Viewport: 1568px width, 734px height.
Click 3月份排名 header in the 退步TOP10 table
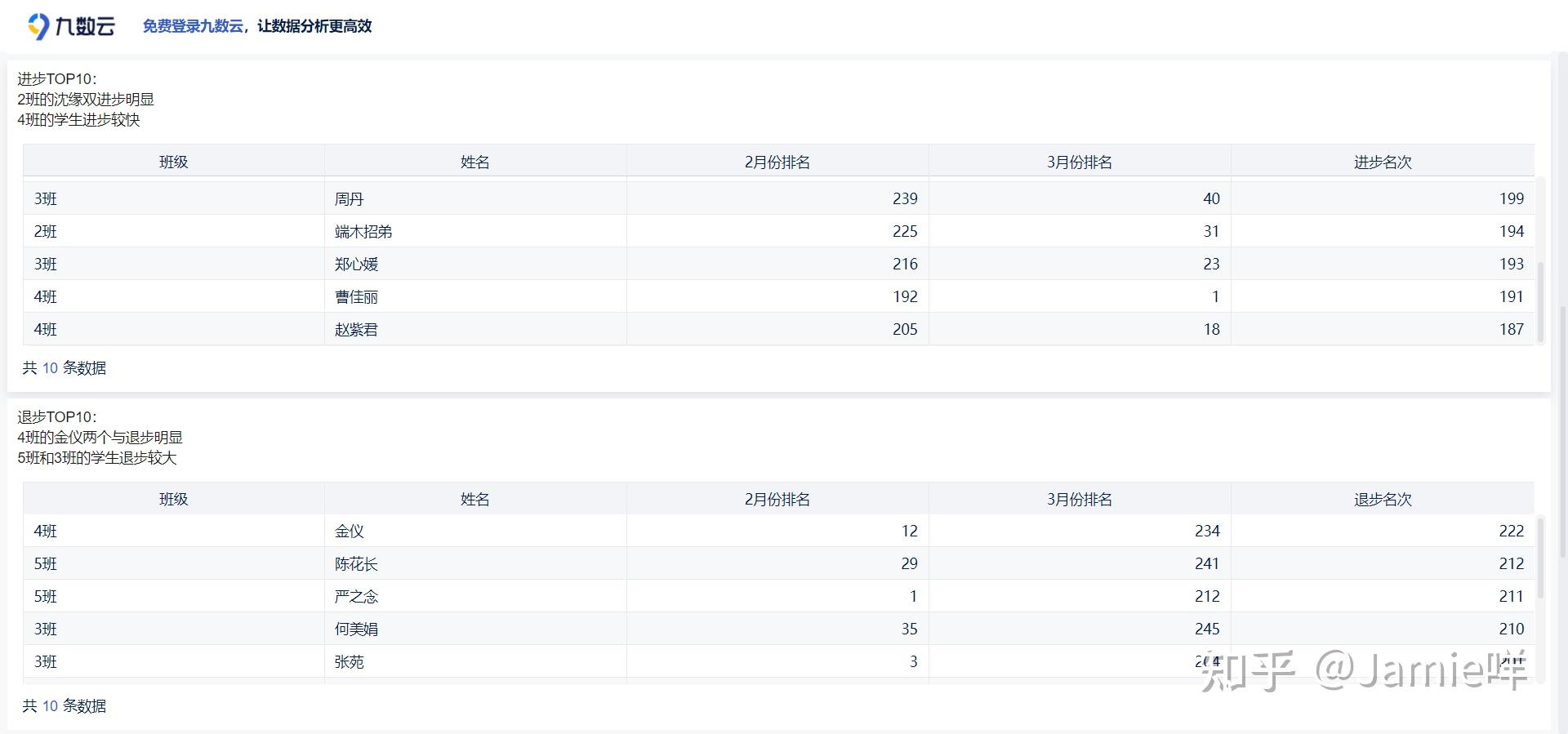tap(1079, 499)
